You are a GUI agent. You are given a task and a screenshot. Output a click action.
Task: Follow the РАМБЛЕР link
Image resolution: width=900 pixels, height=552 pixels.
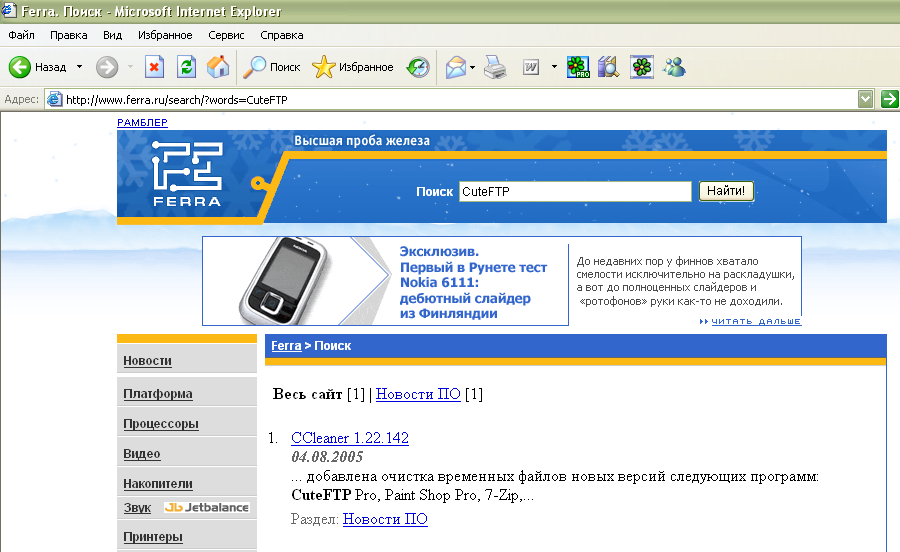pyautogui.click(x=142, y=122)
